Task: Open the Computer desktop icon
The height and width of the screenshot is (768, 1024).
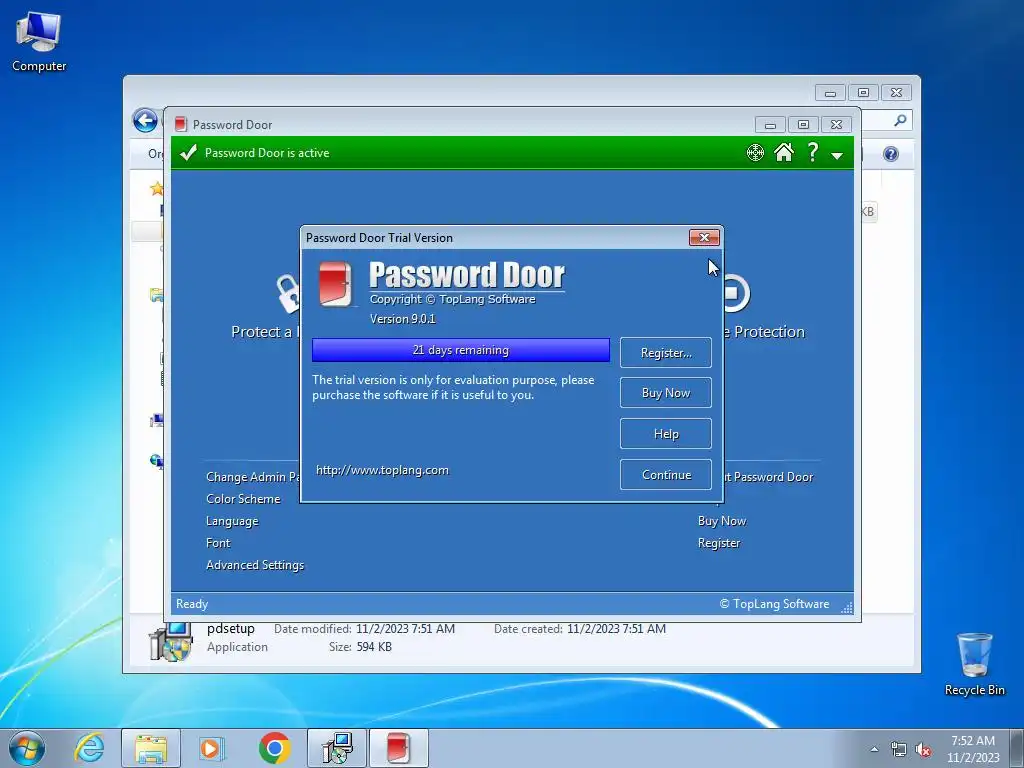Action: coord(39,42)
